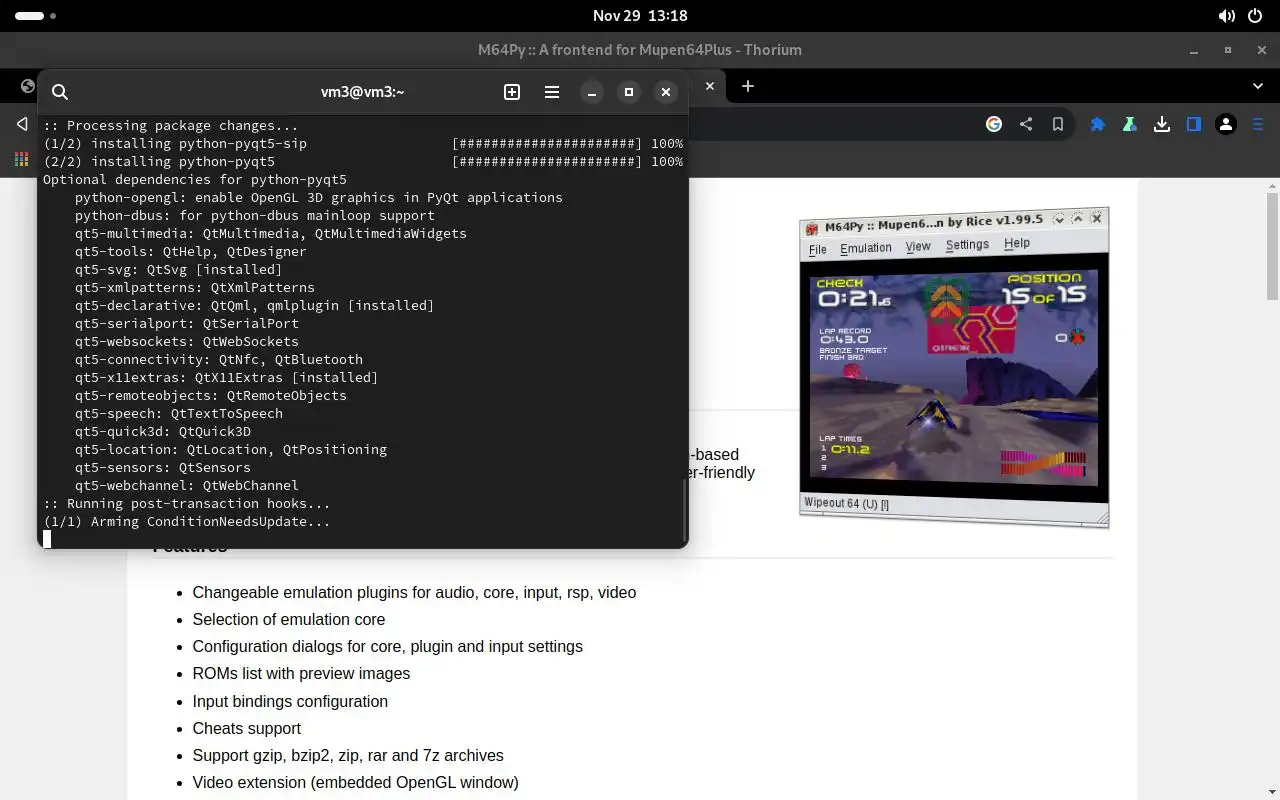1280x800 pixels.
Task: Click ':: Running post-transaction hooks...' line
Action: click(187, 503)
